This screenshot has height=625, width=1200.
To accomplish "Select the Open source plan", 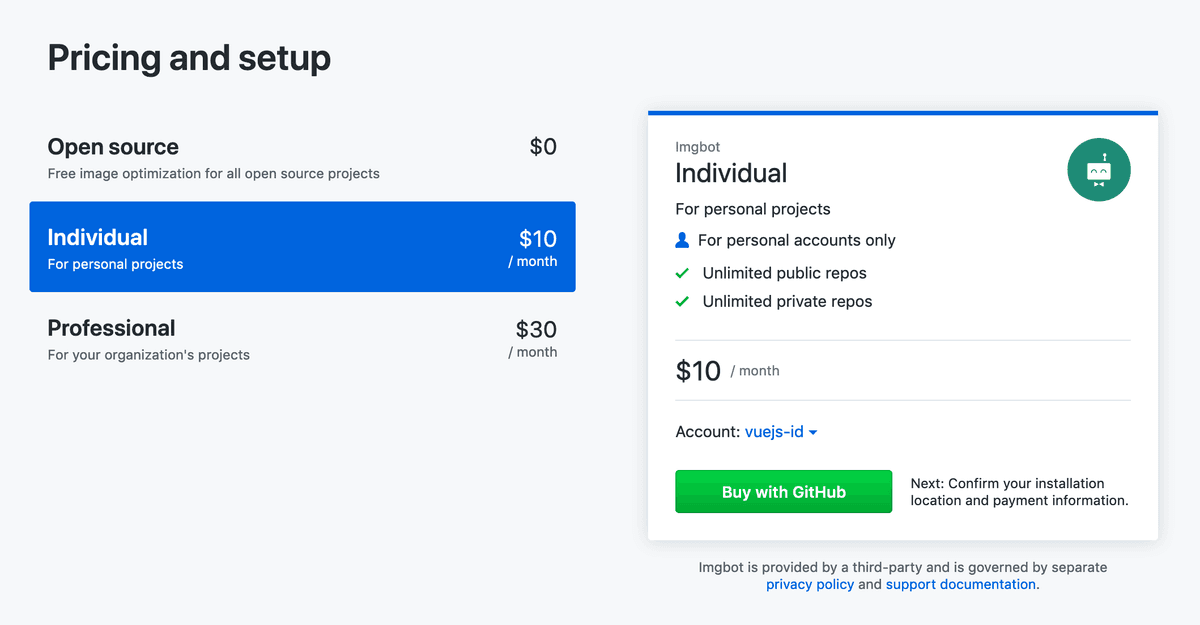I will (x=302, y=157).
